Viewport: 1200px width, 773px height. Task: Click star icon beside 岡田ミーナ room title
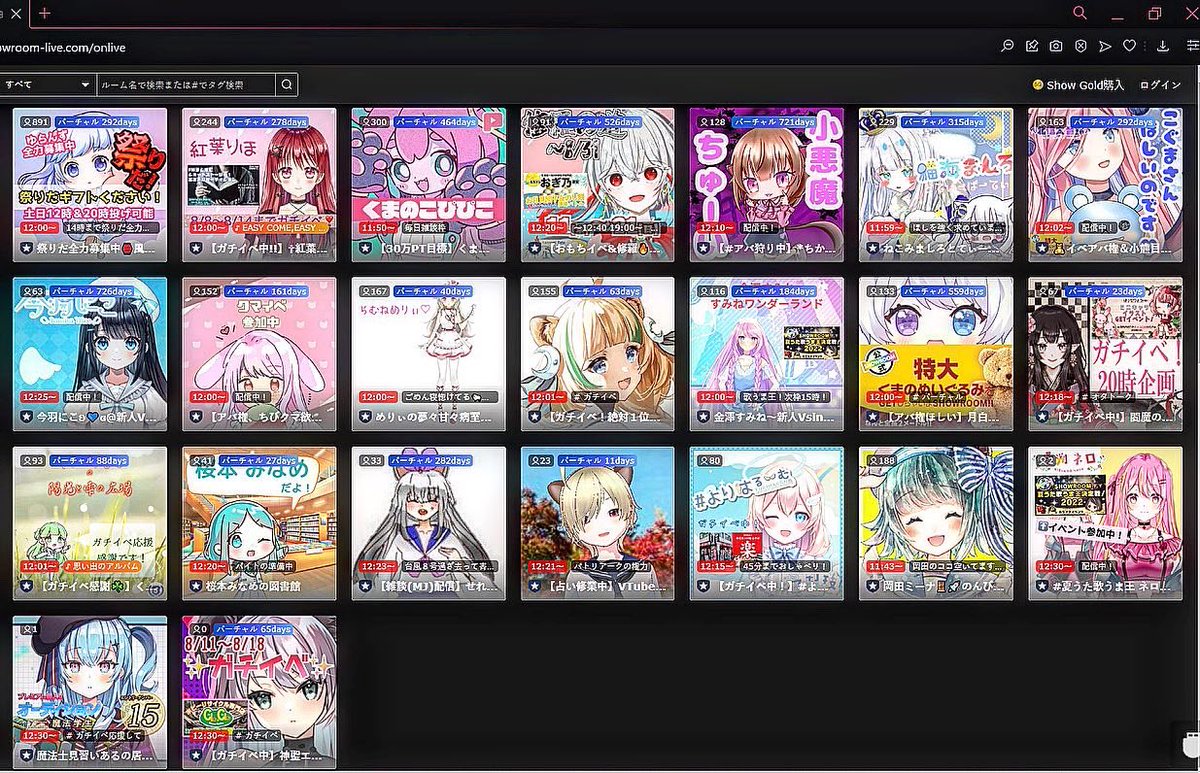873,586
